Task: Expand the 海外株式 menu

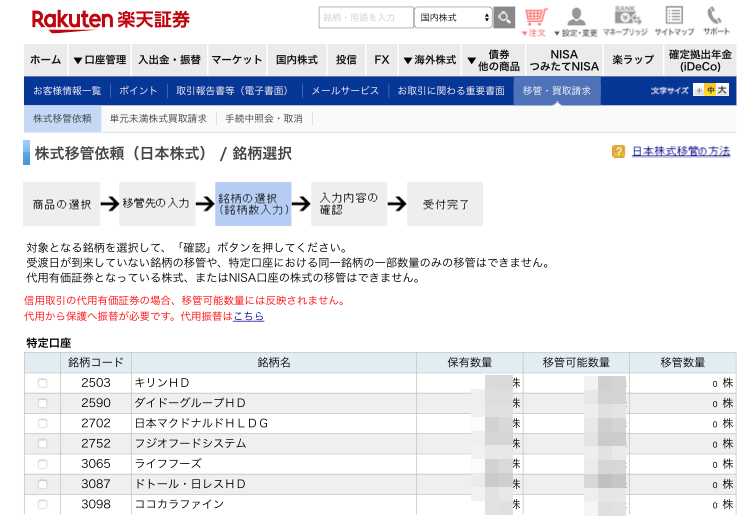Action: (430, 60)
